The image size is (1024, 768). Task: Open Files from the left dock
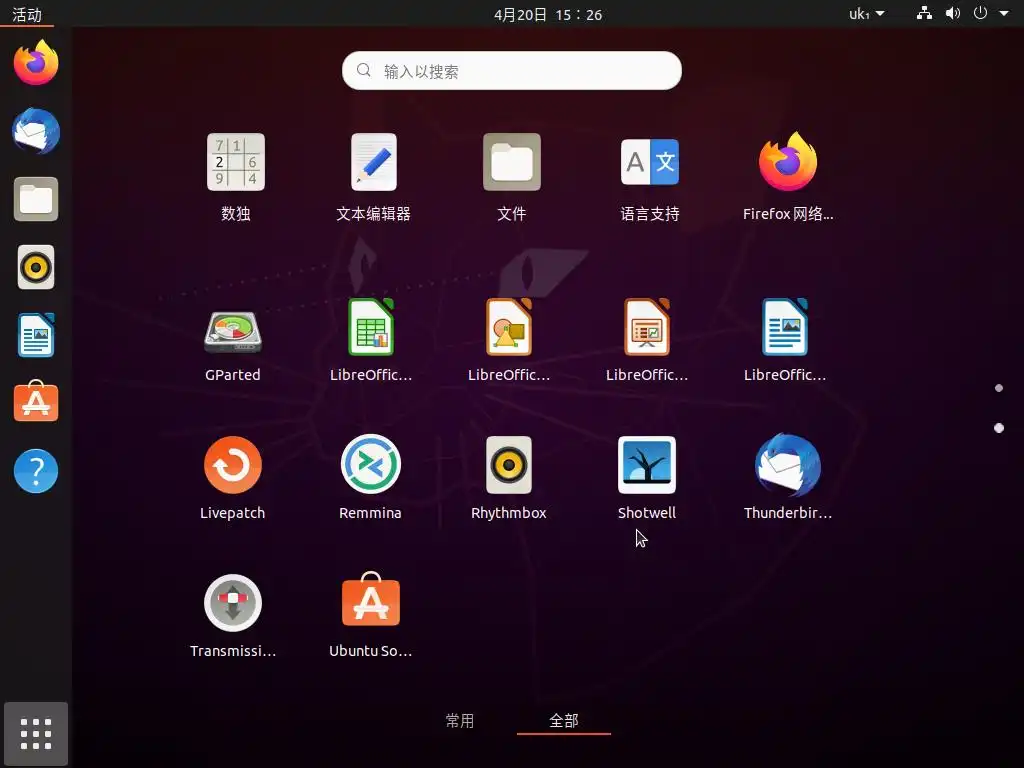tap(36, 199)
